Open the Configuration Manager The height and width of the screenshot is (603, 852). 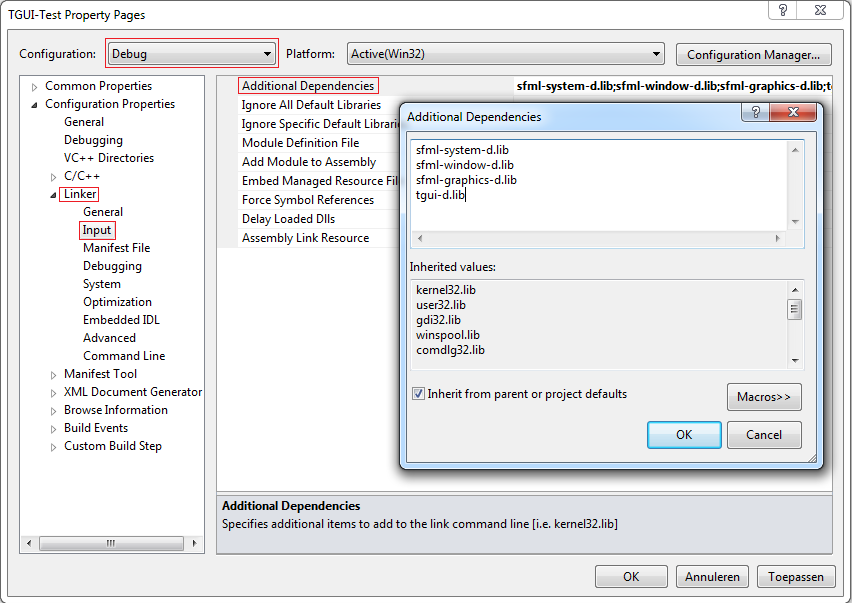754,54
